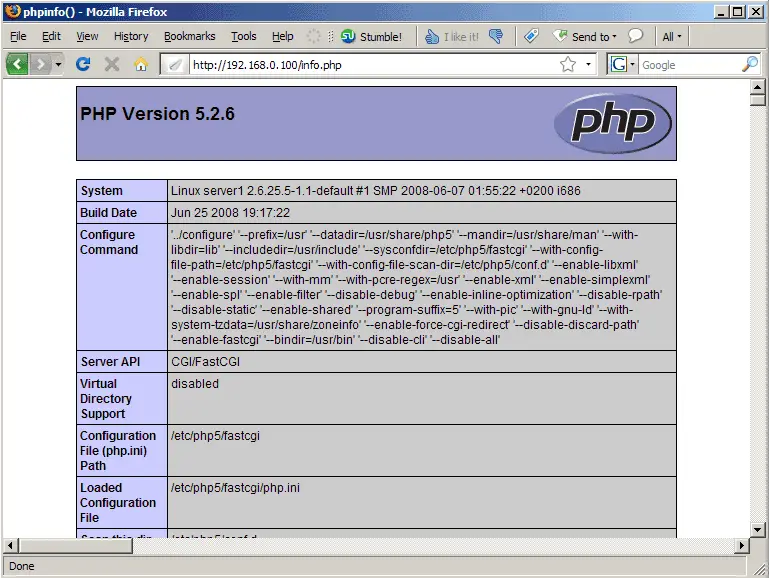Click the vertical scrollbar down arrow
769x578 pixels.
point(757,529)
